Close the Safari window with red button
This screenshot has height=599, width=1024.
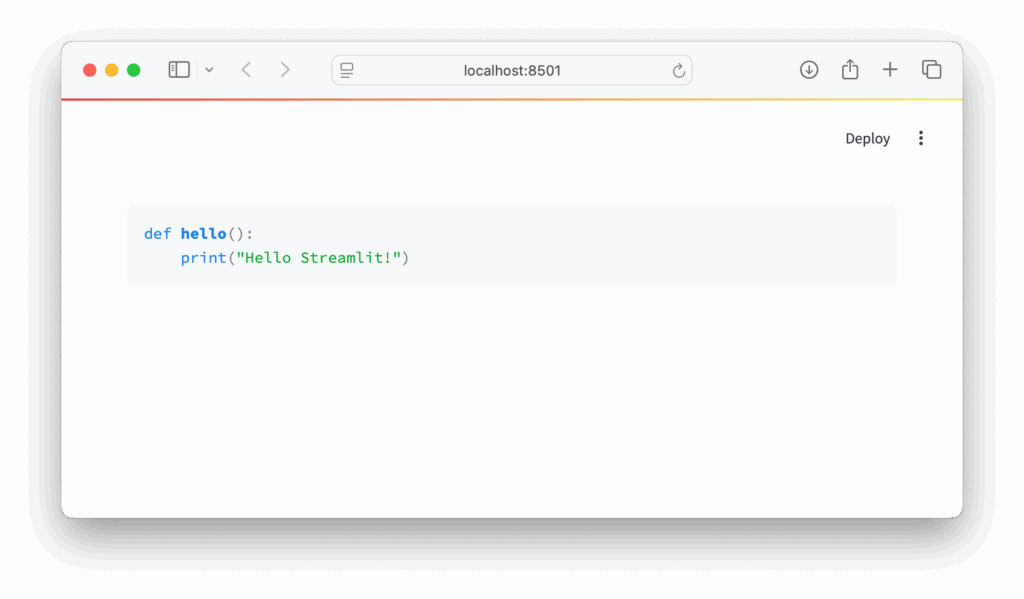[90, 70]
